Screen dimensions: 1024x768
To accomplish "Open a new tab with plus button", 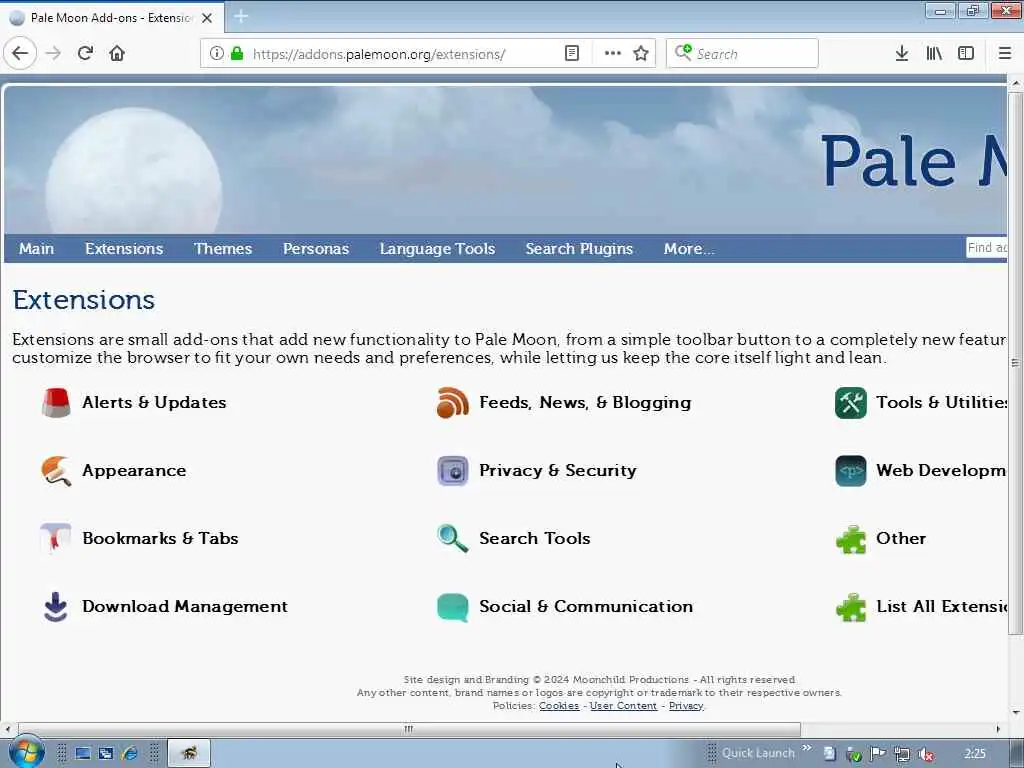I will [x=240, y=16].
